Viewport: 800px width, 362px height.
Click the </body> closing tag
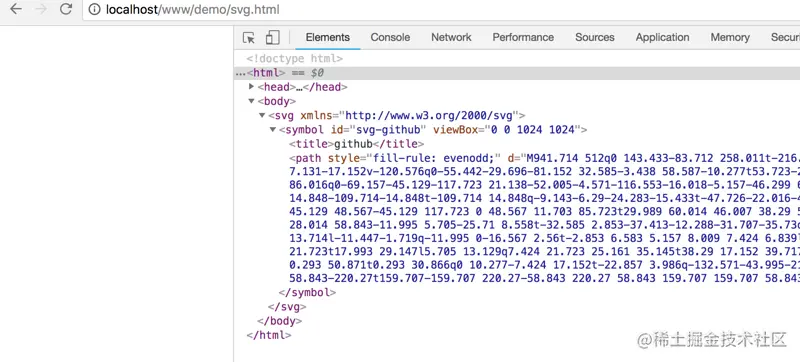280,321
